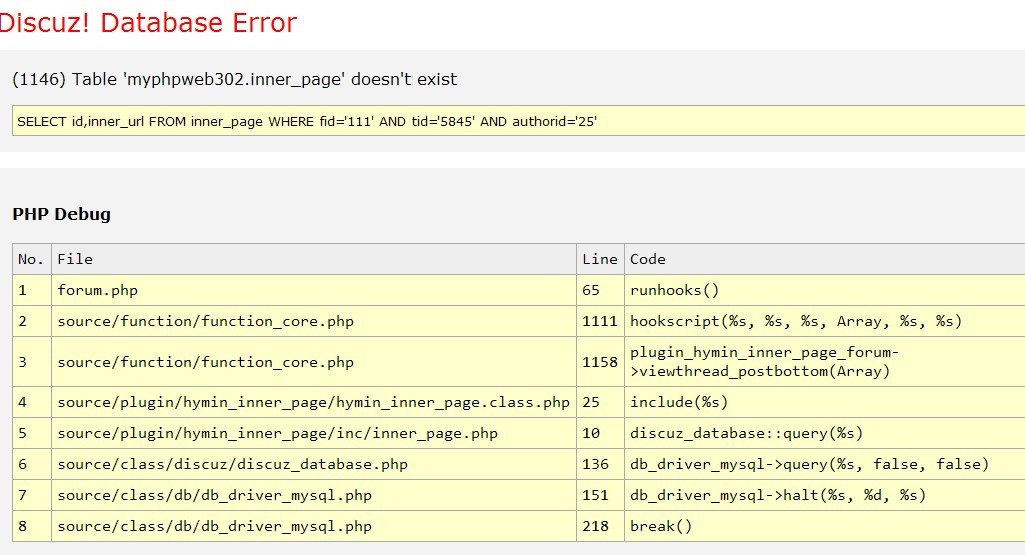Click line number 1111 cell

600,321
